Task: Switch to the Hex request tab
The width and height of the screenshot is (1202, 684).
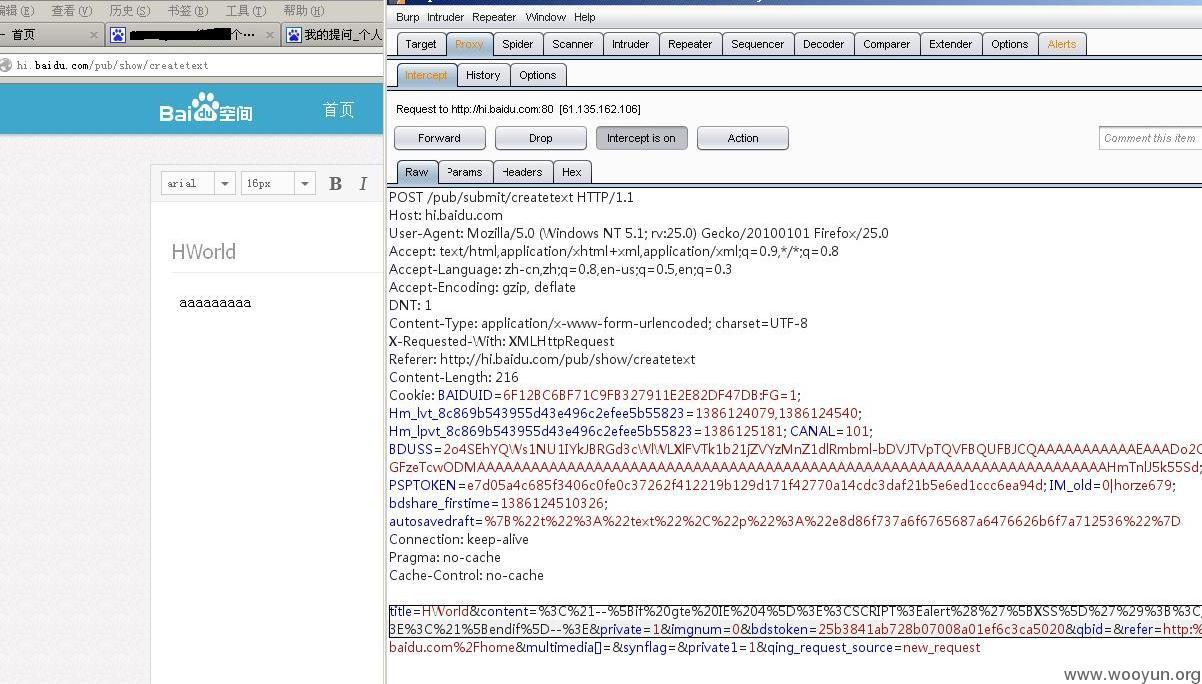Action: tap(572, 172)
